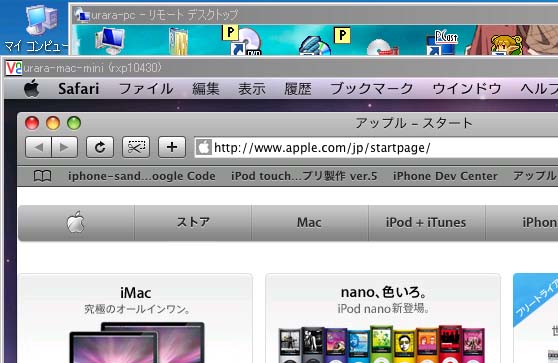The width and height of the screenshot is (558, 363).
Task: Reload the page with refresh button
Action: click(100, 147)
